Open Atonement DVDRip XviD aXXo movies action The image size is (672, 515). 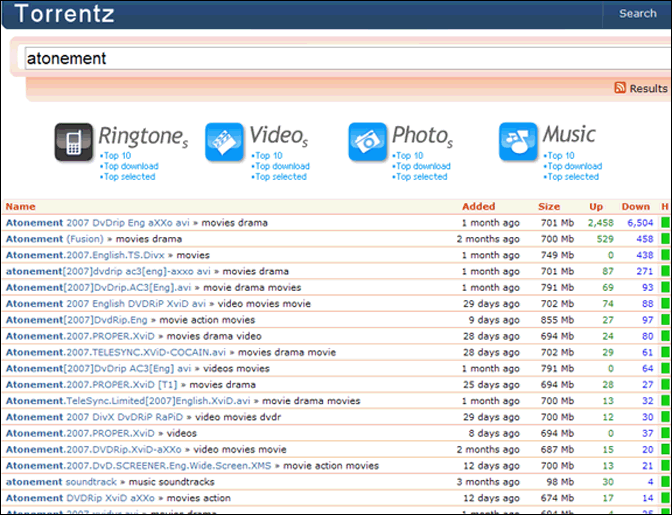click(80, 498)
